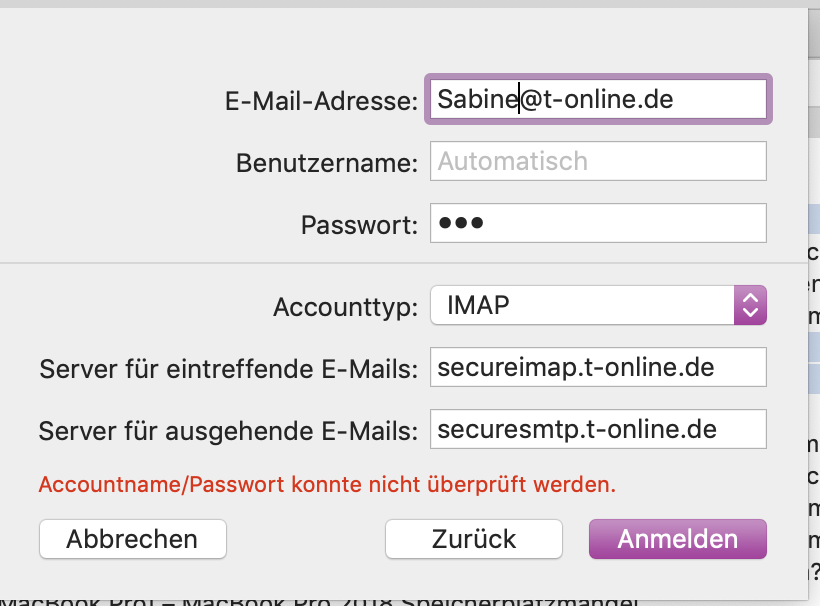This screenshot has height=606, width=820.
Task: Click the "Accounttyp:" label
Action: [x=345, y=306]
